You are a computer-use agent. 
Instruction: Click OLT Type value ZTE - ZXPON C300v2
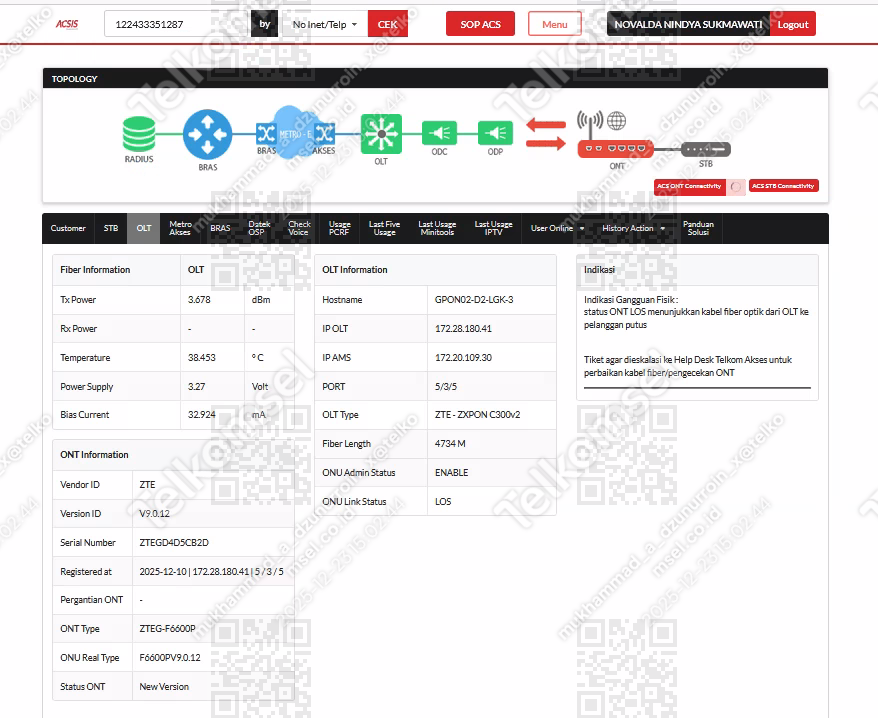477,414
